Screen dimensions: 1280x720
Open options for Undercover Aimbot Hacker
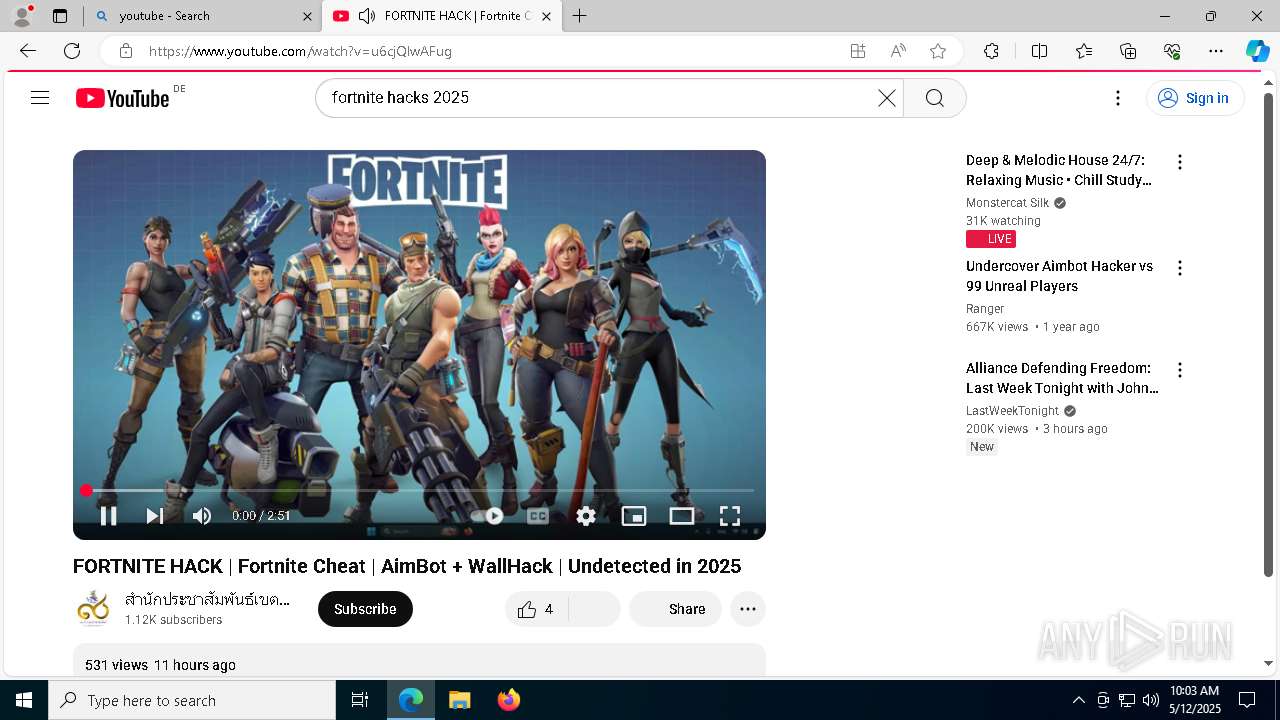(1180, 268)
